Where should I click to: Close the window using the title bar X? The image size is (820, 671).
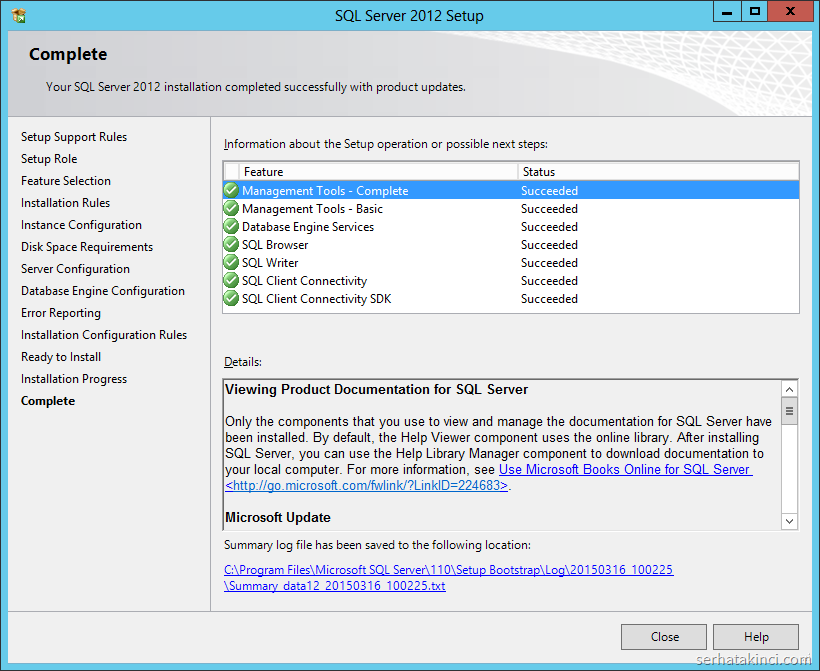(x=790, y=12)
